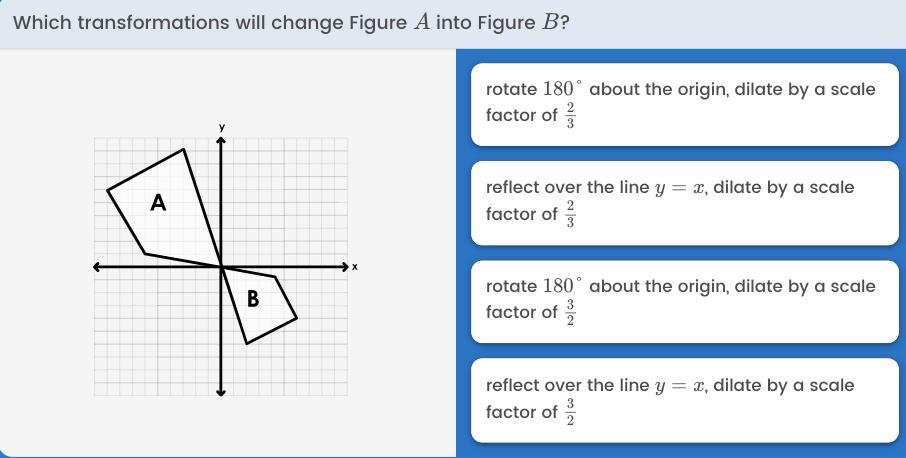Click the letter A label inside the larger figure
Screen dimensions: 906x458
pos(158,203)
